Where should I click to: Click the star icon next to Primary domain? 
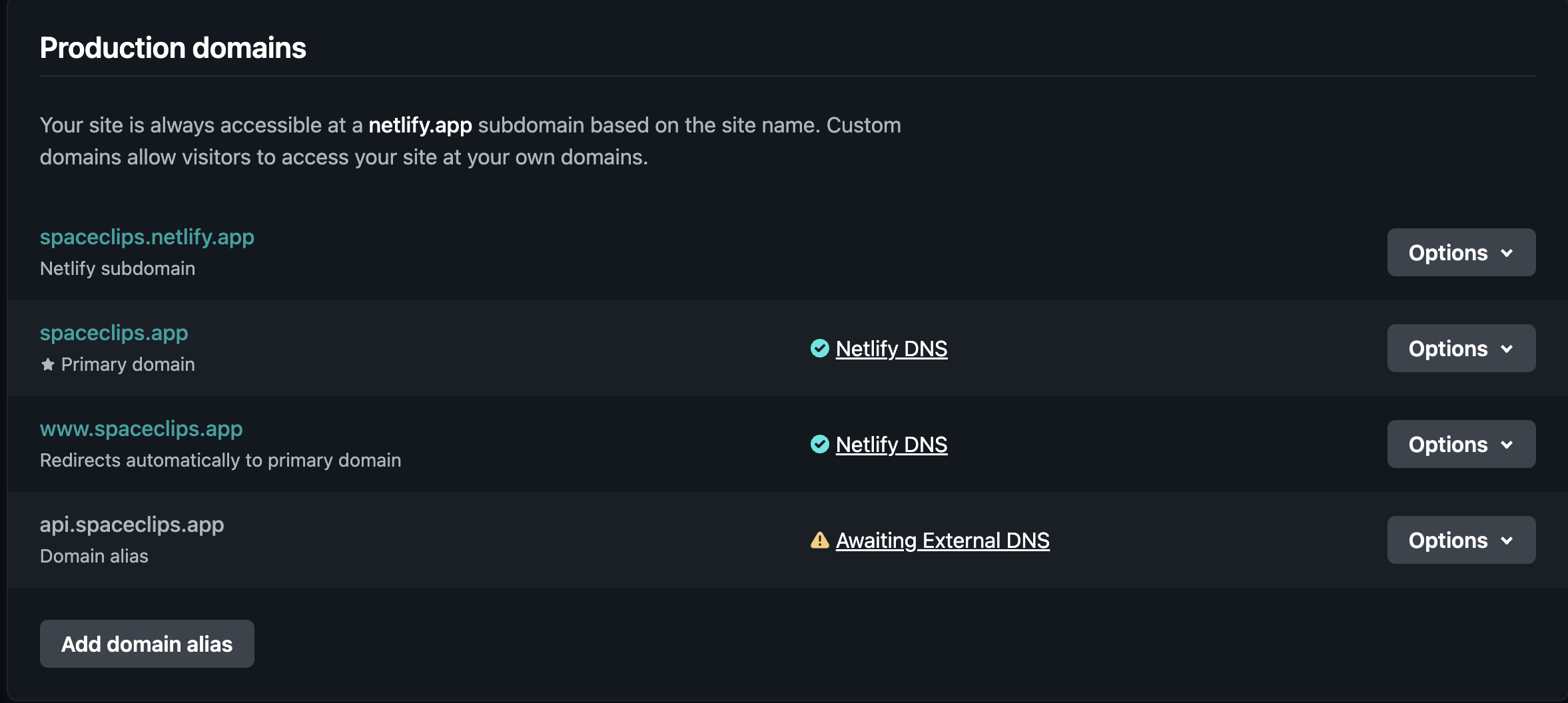coord(48,364)
